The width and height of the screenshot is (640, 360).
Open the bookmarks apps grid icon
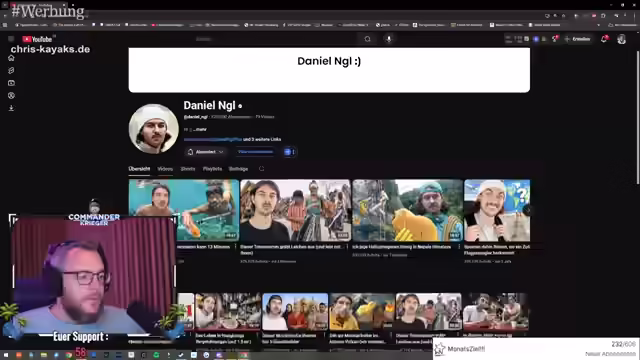[x=5, y=25]
